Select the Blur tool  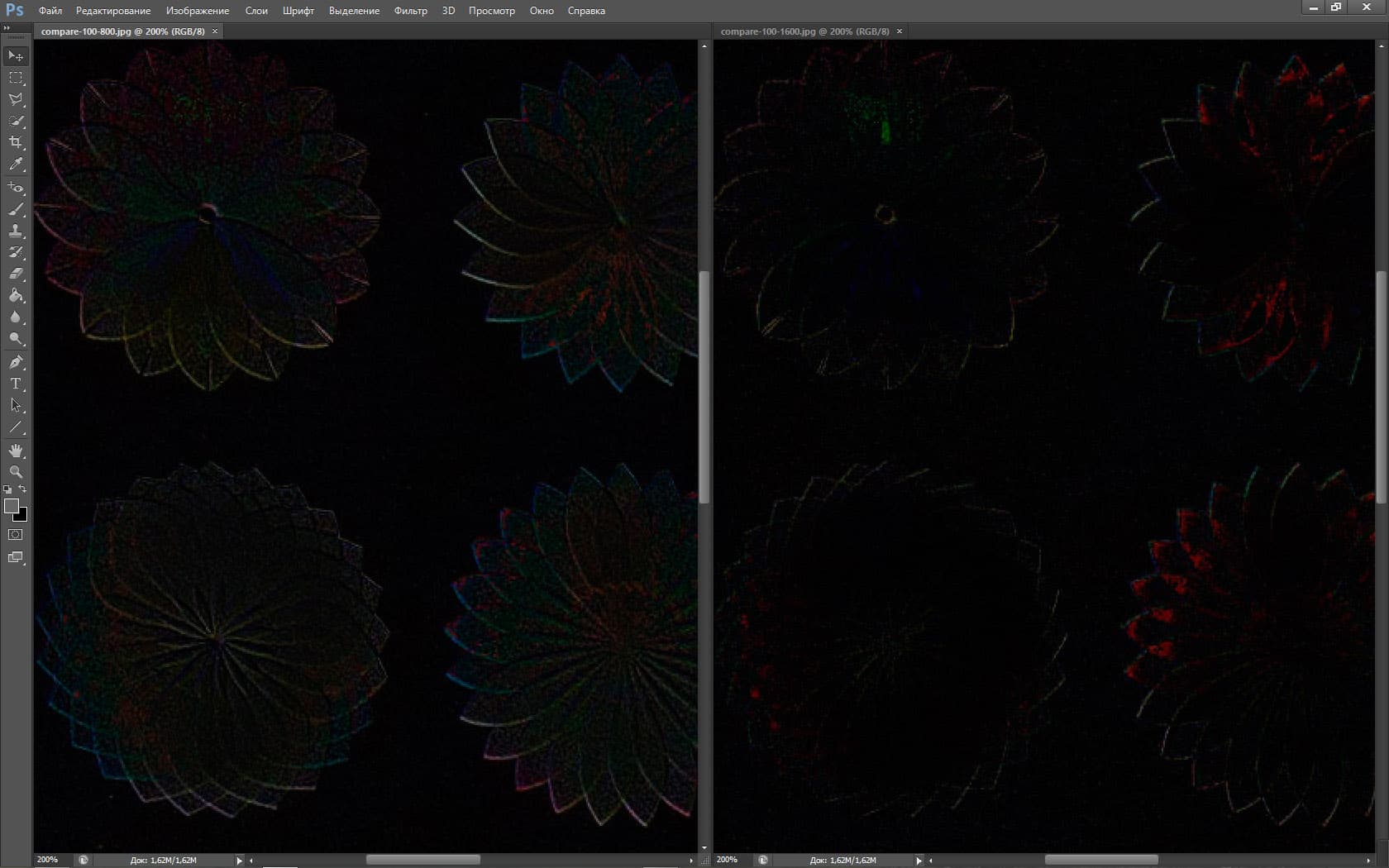click(x=16, y=317)
